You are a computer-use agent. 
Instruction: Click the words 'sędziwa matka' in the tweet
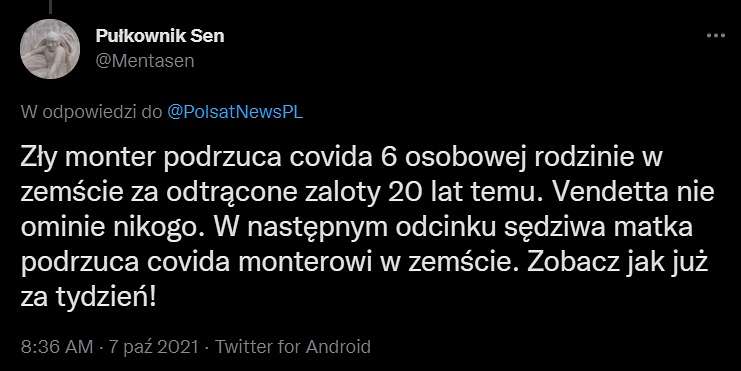coord(598,228)
